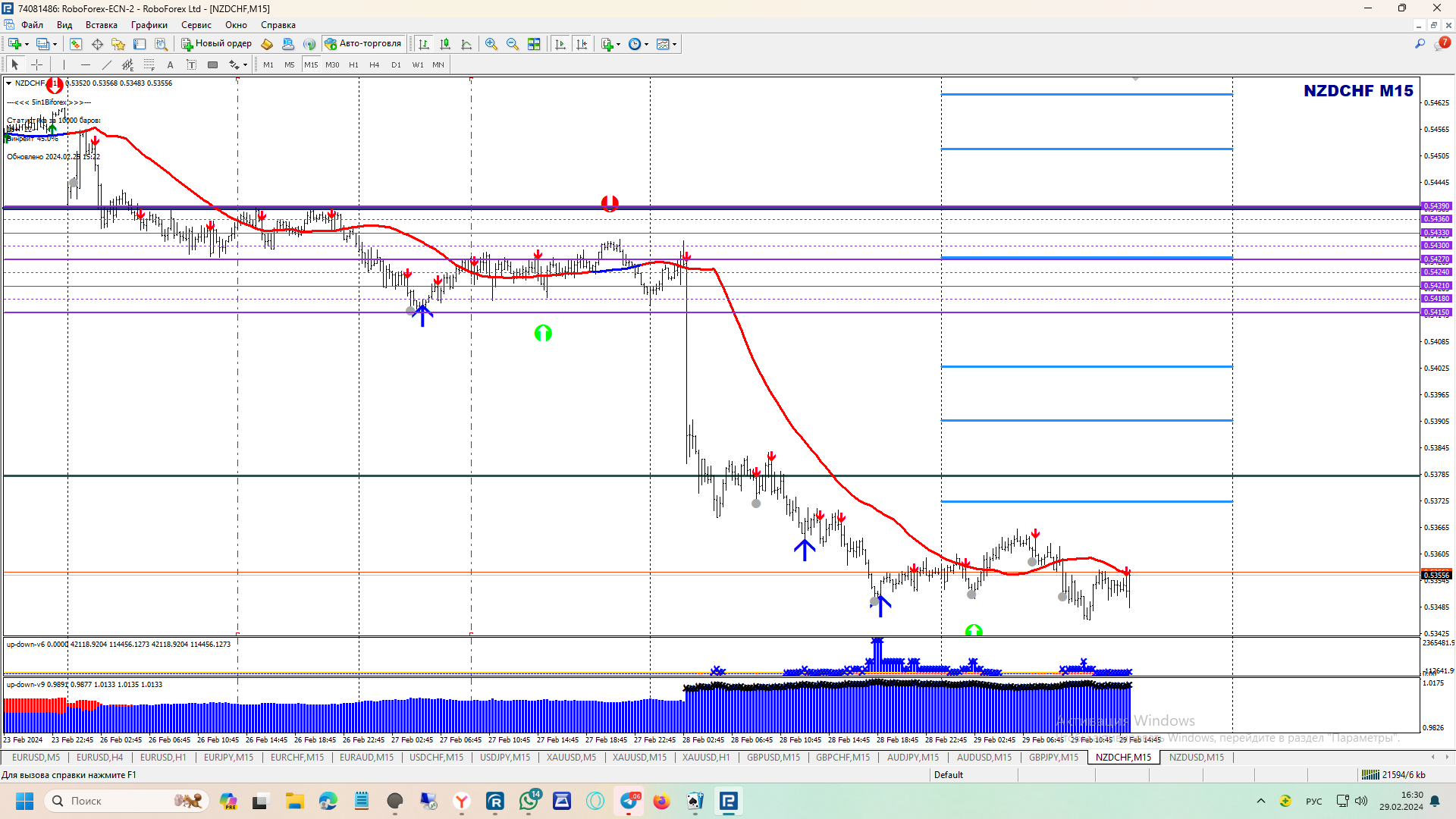The width and height of the screenshot is (1456, 819).
Task: Select the trendline drawing tool
Action: (x=106, y=65)
